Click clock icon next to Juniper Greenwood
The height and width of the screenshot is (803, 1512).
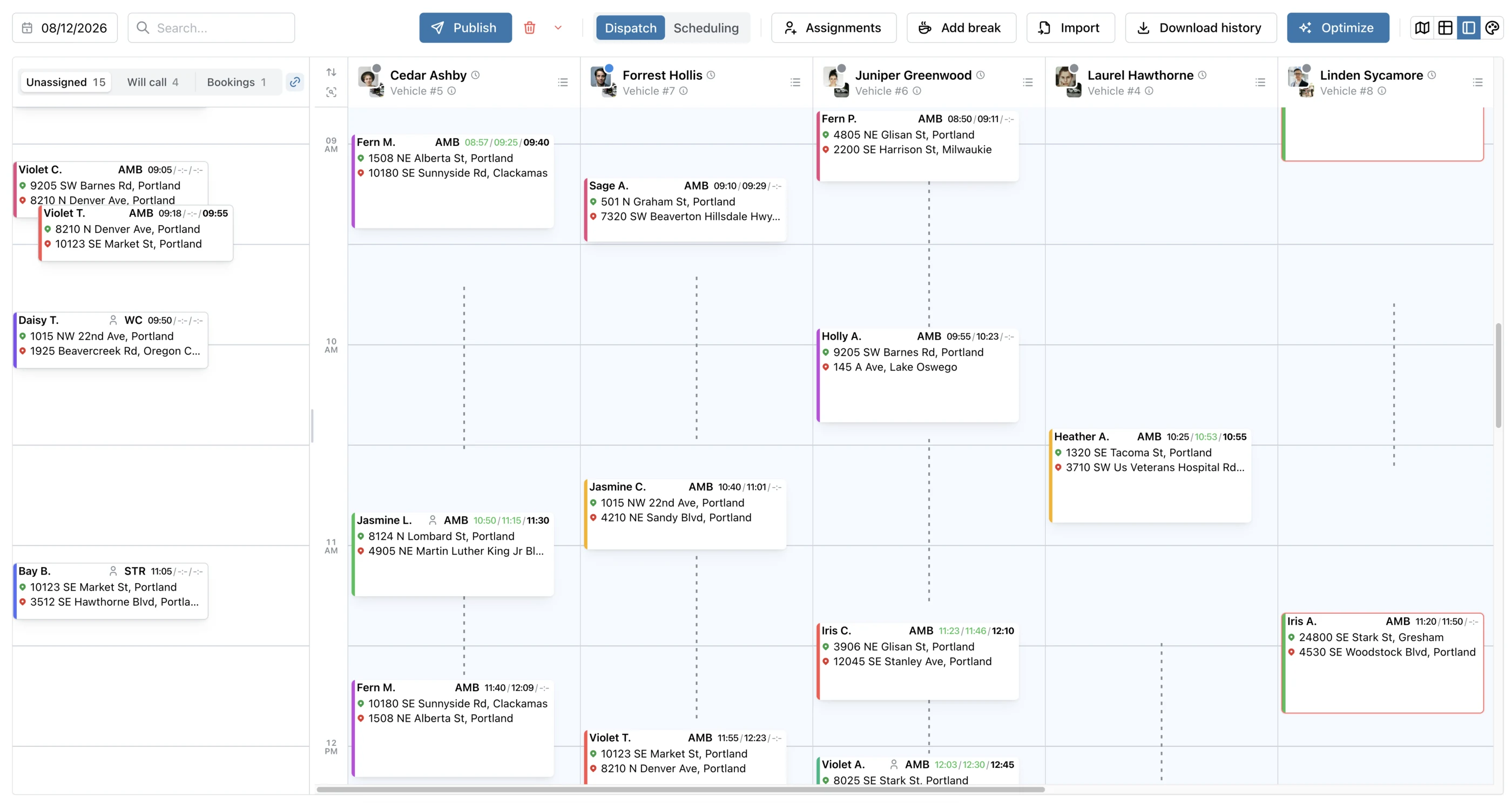click(981, 75)
